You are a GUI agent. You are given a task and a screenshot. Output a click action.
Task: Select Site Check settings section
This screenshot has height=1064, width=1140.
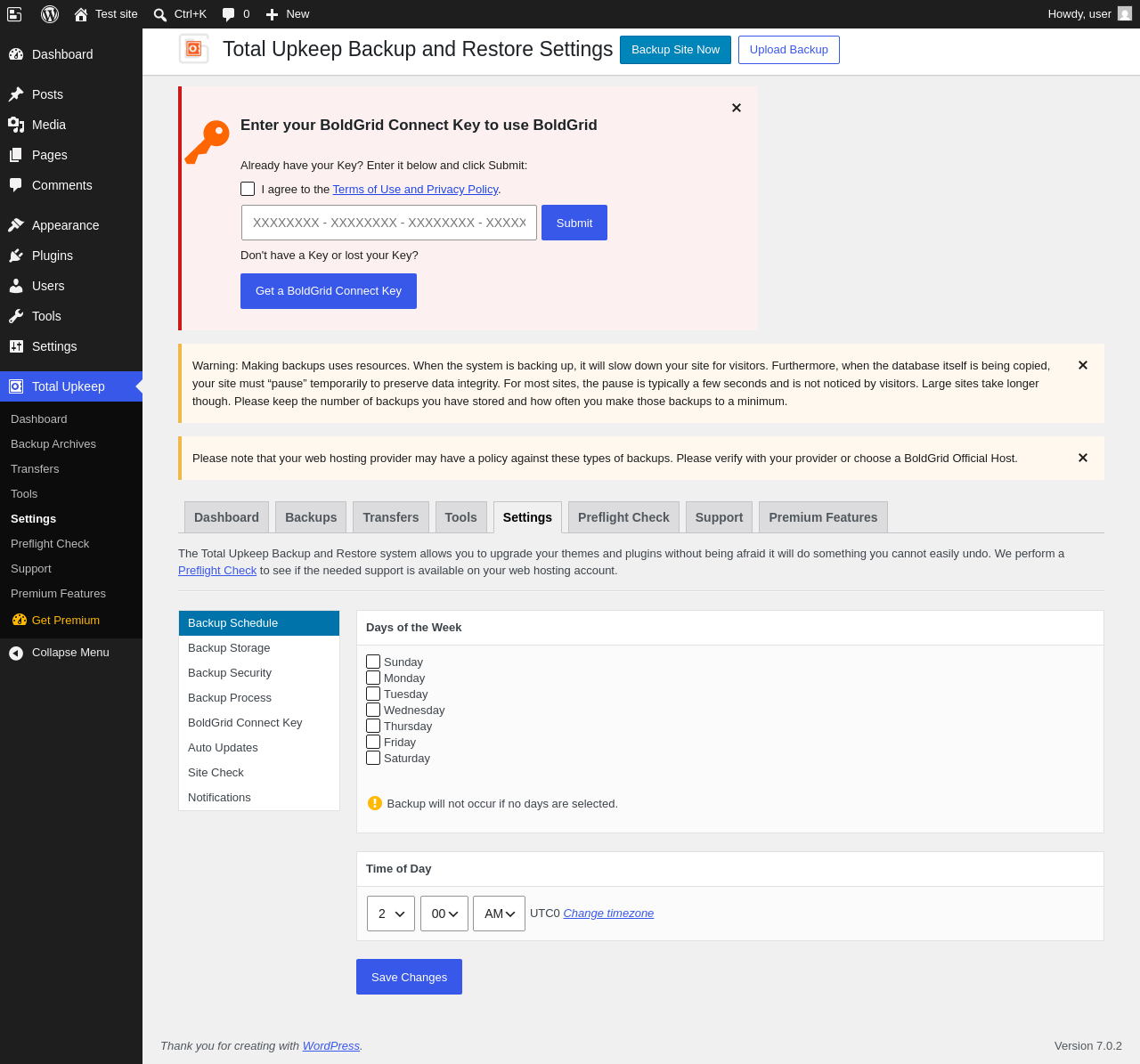point(259,773)
